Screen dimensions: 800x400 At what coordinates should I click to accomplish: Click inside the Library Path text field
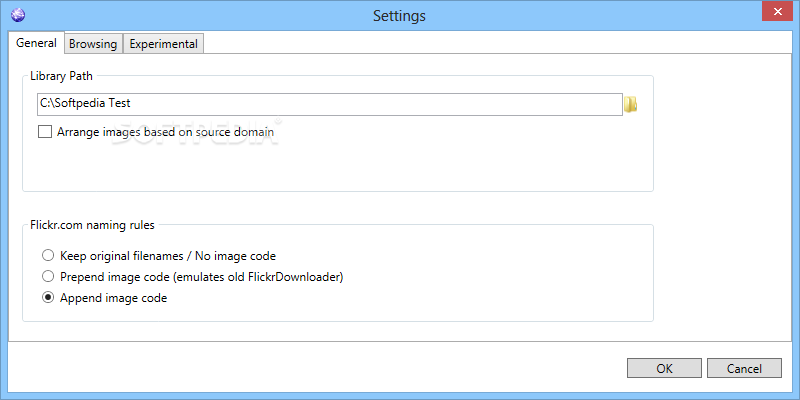click(x=330, y=104)
